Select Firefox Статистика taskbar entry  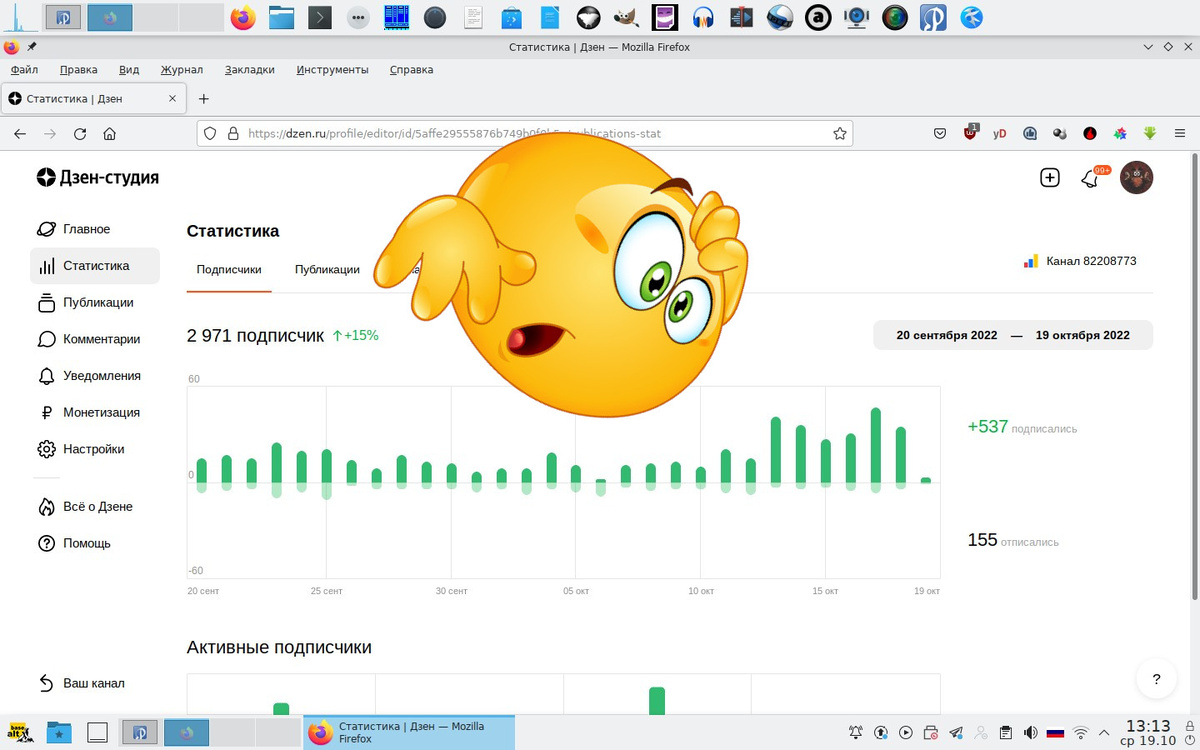(408, 732)
